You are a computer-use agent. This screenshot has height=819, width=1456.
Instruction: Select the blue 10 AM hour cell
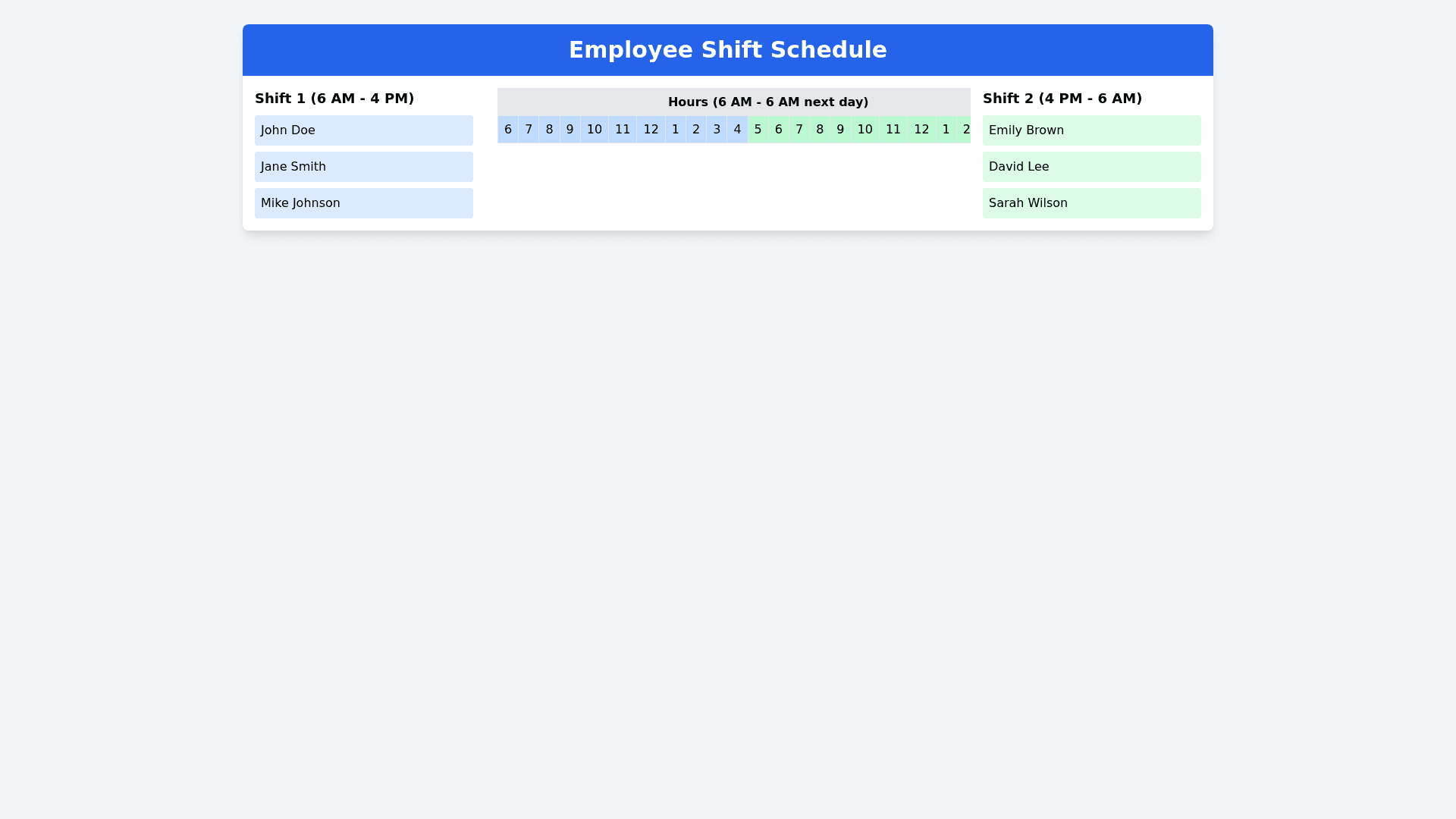pyautogui.click(x=595, y=130)
